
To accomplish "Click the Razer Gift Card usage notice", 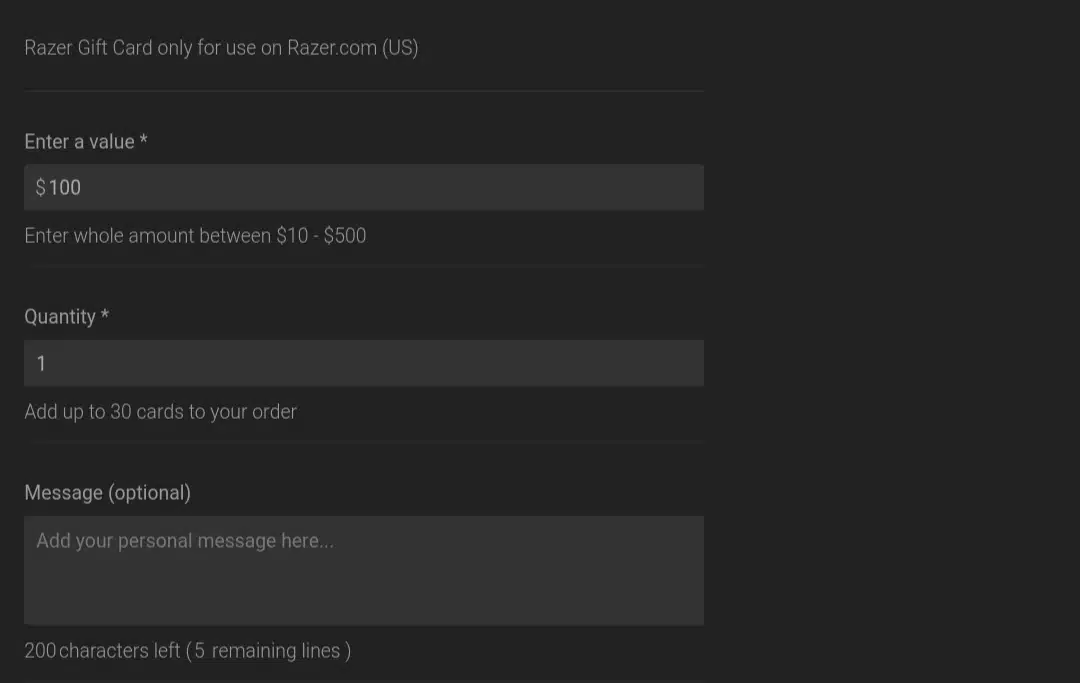I will click(221, 48).
